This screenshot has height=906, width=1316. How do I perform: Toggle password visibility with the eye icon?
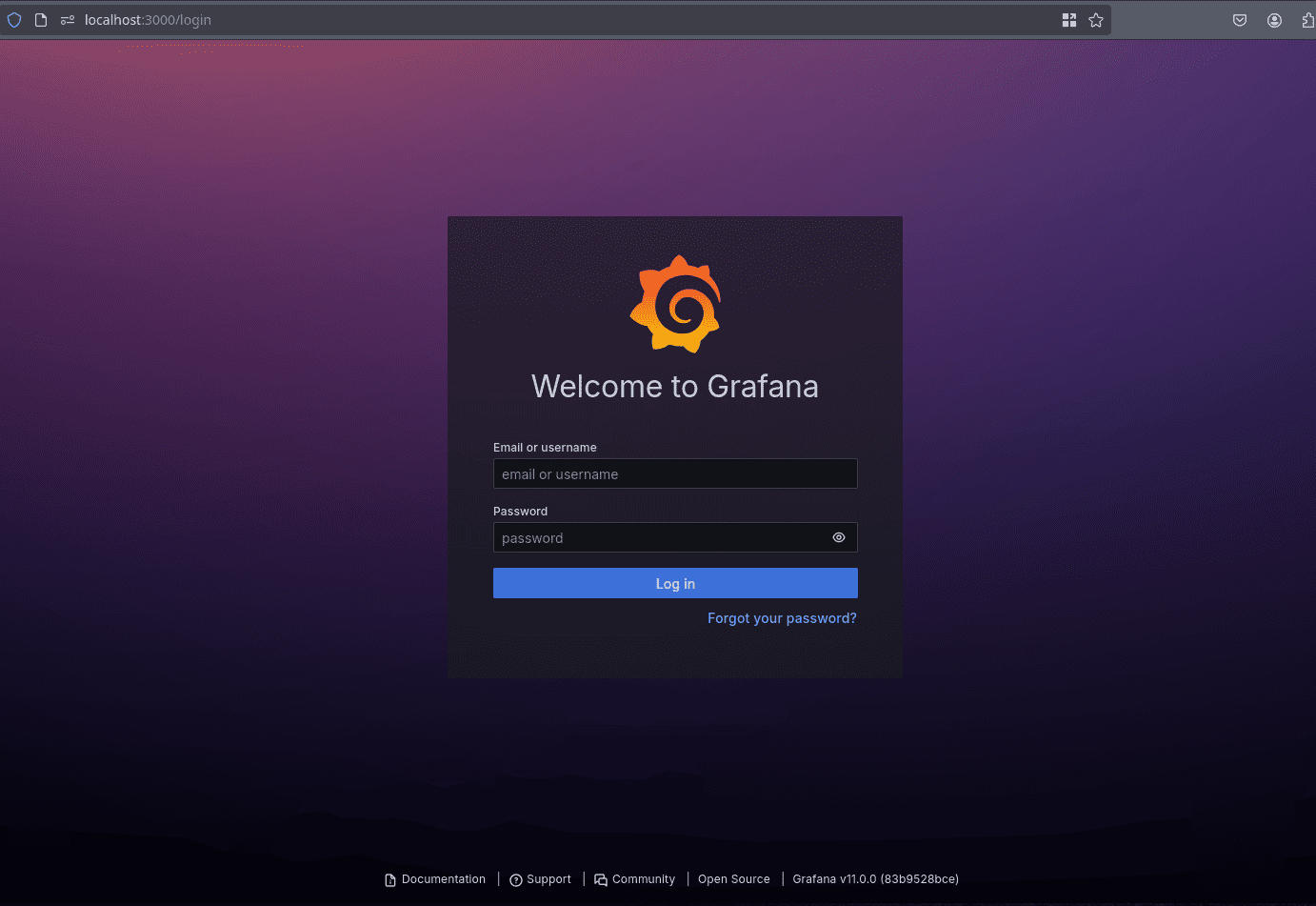[x=839, y=537]
